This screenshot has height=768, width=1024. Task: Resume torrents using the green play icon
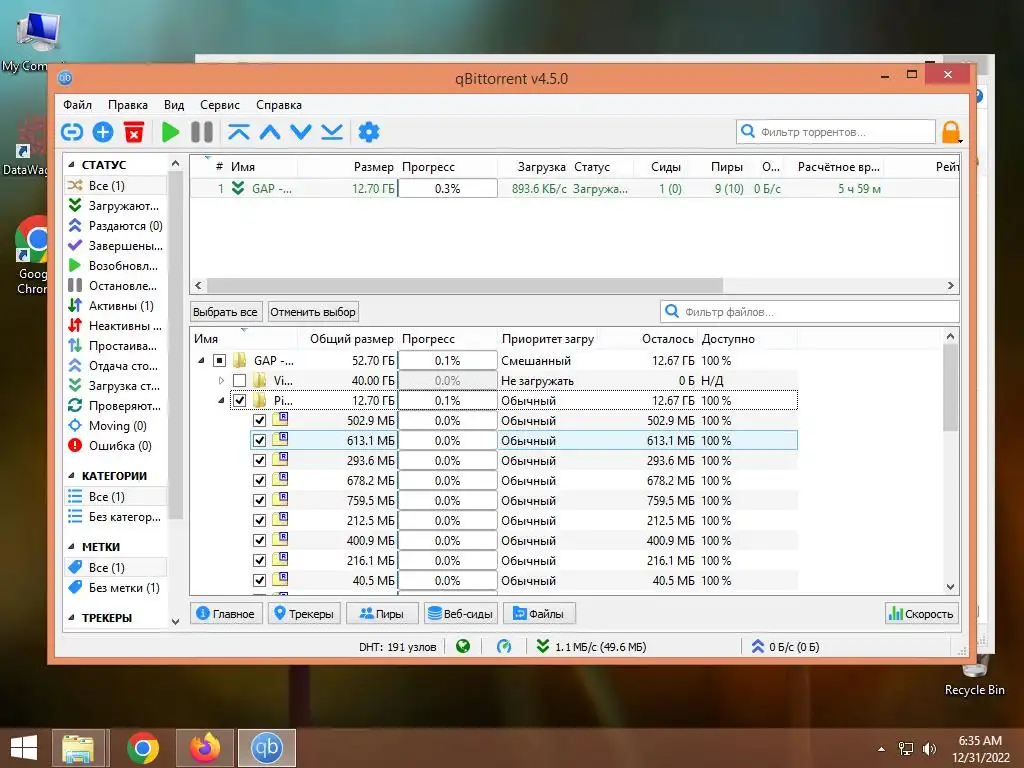click(170, 133)
